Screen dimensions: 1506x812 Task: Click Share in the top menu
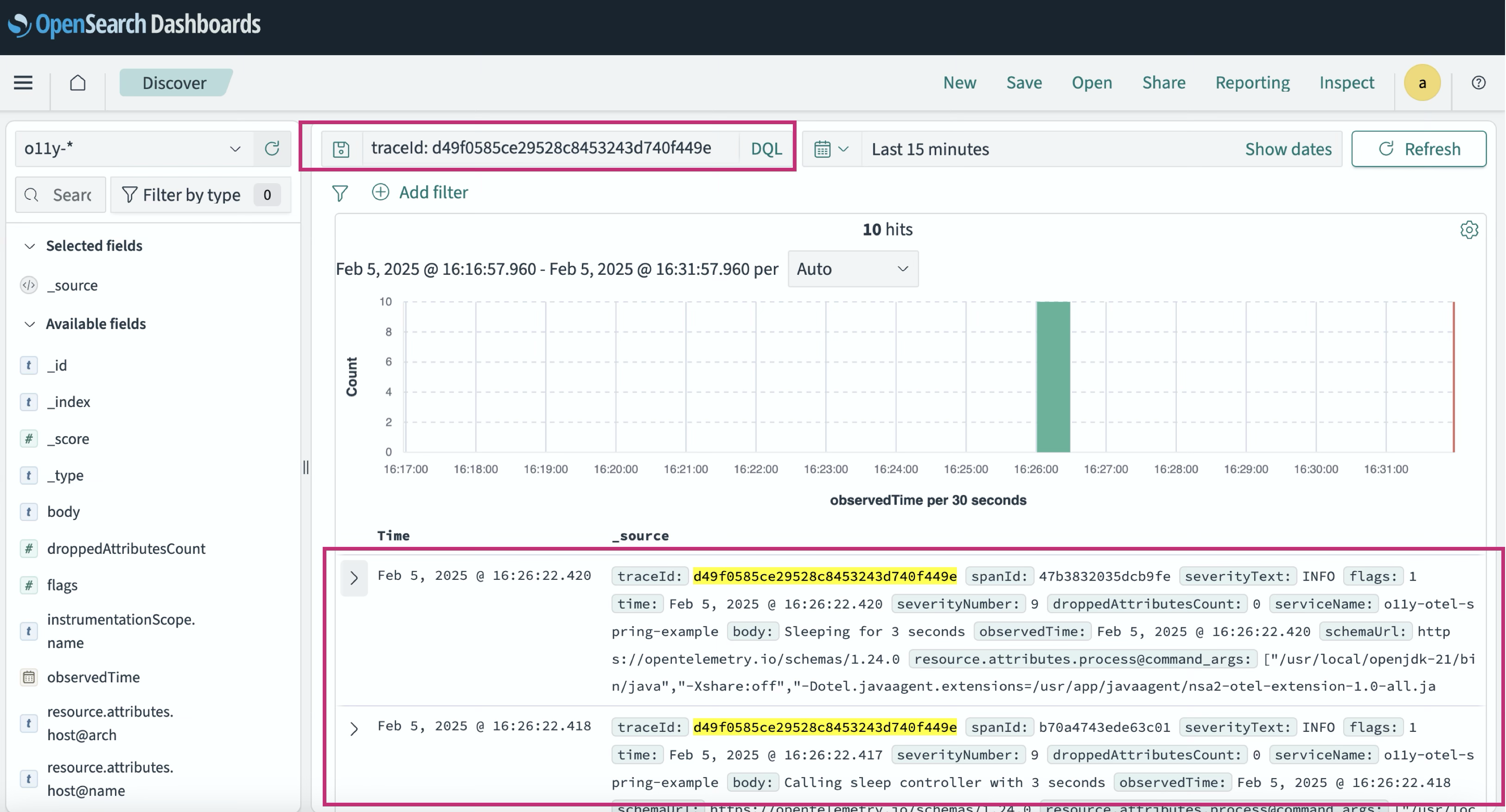coord(1163,82)
